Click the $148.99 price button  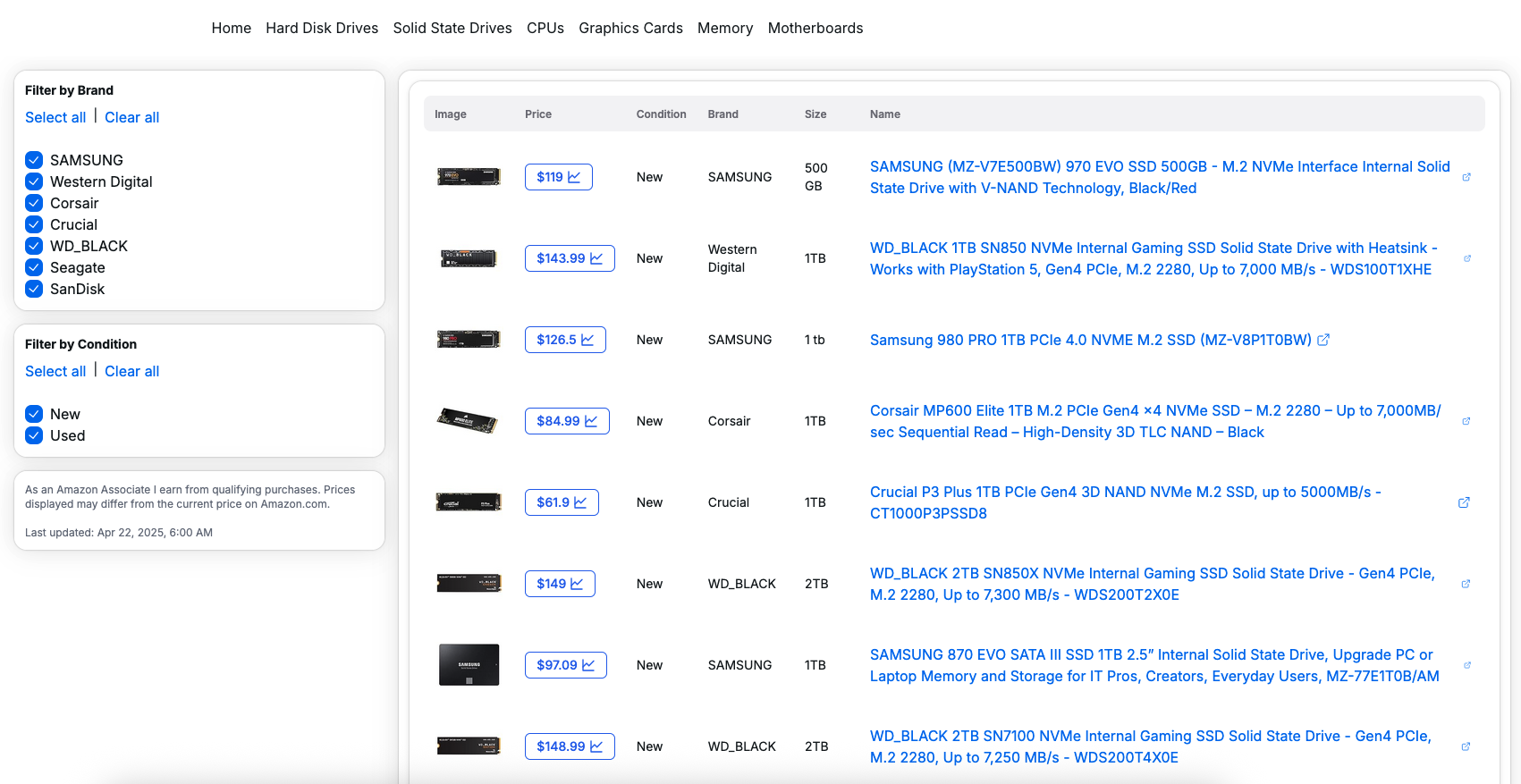tap(570, 746)
